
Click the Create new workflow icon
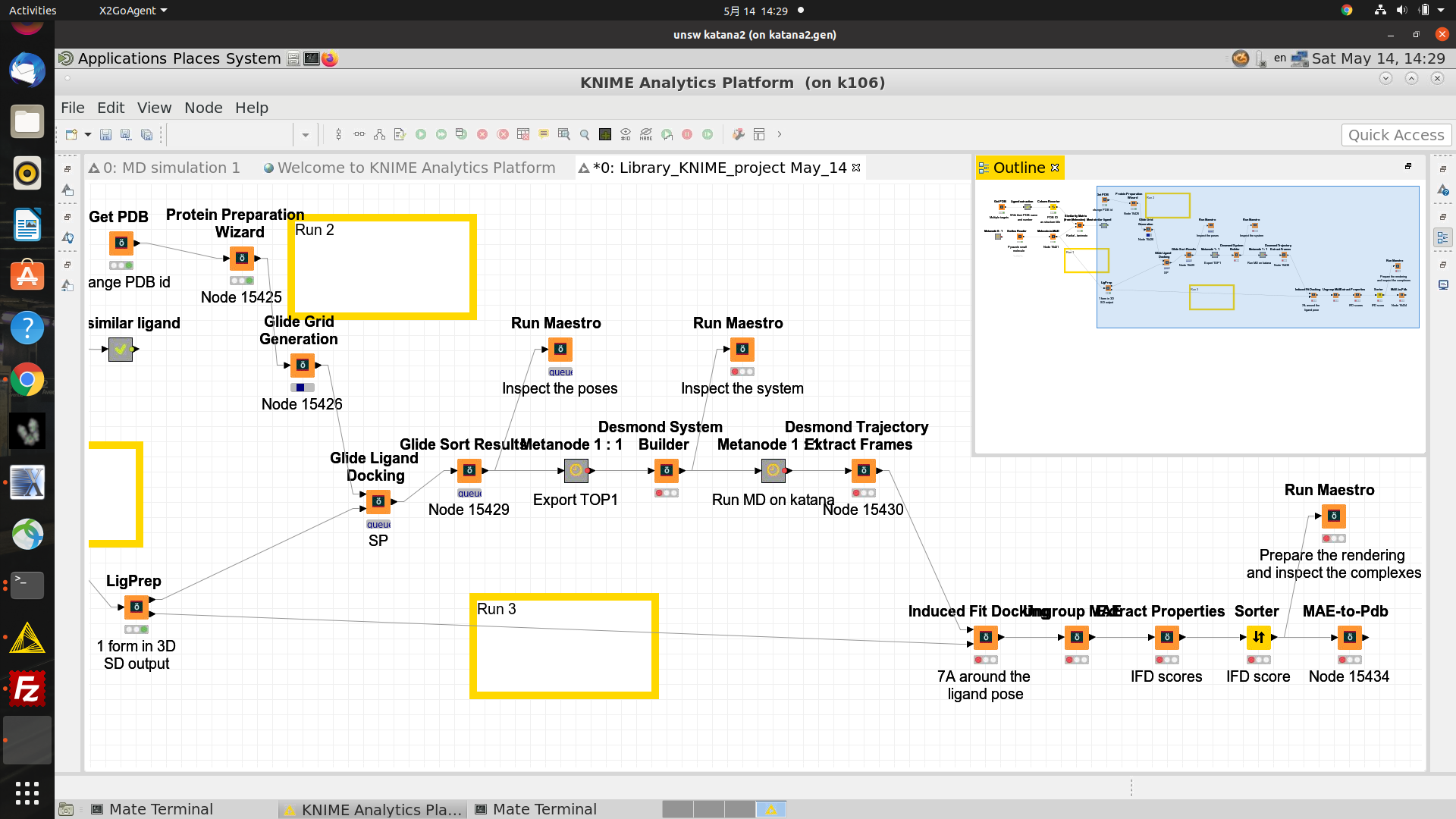click(x=71, y=134)
